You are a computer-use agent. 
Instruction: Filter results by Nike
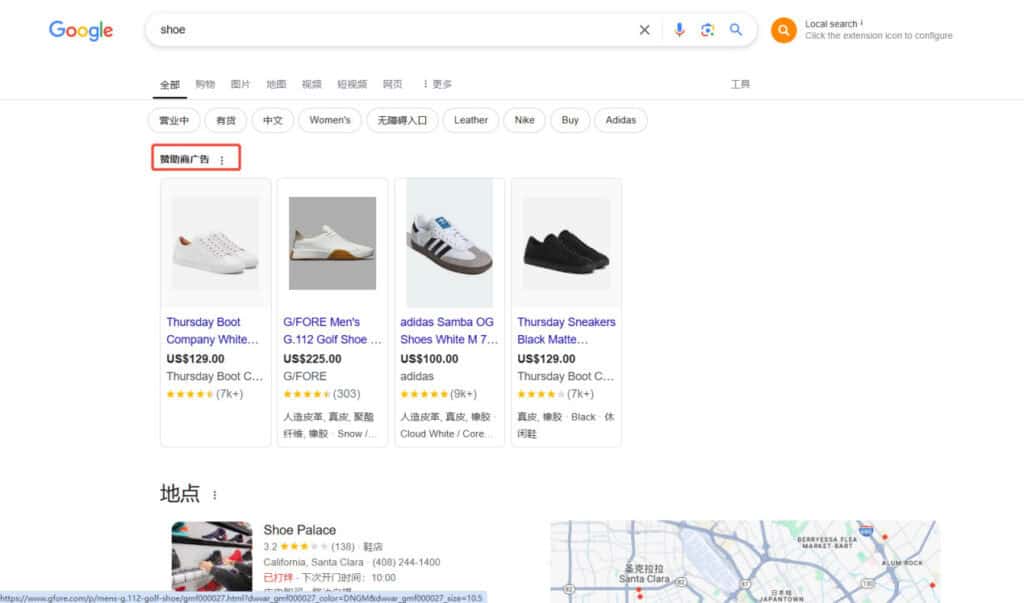click(524, 120)
